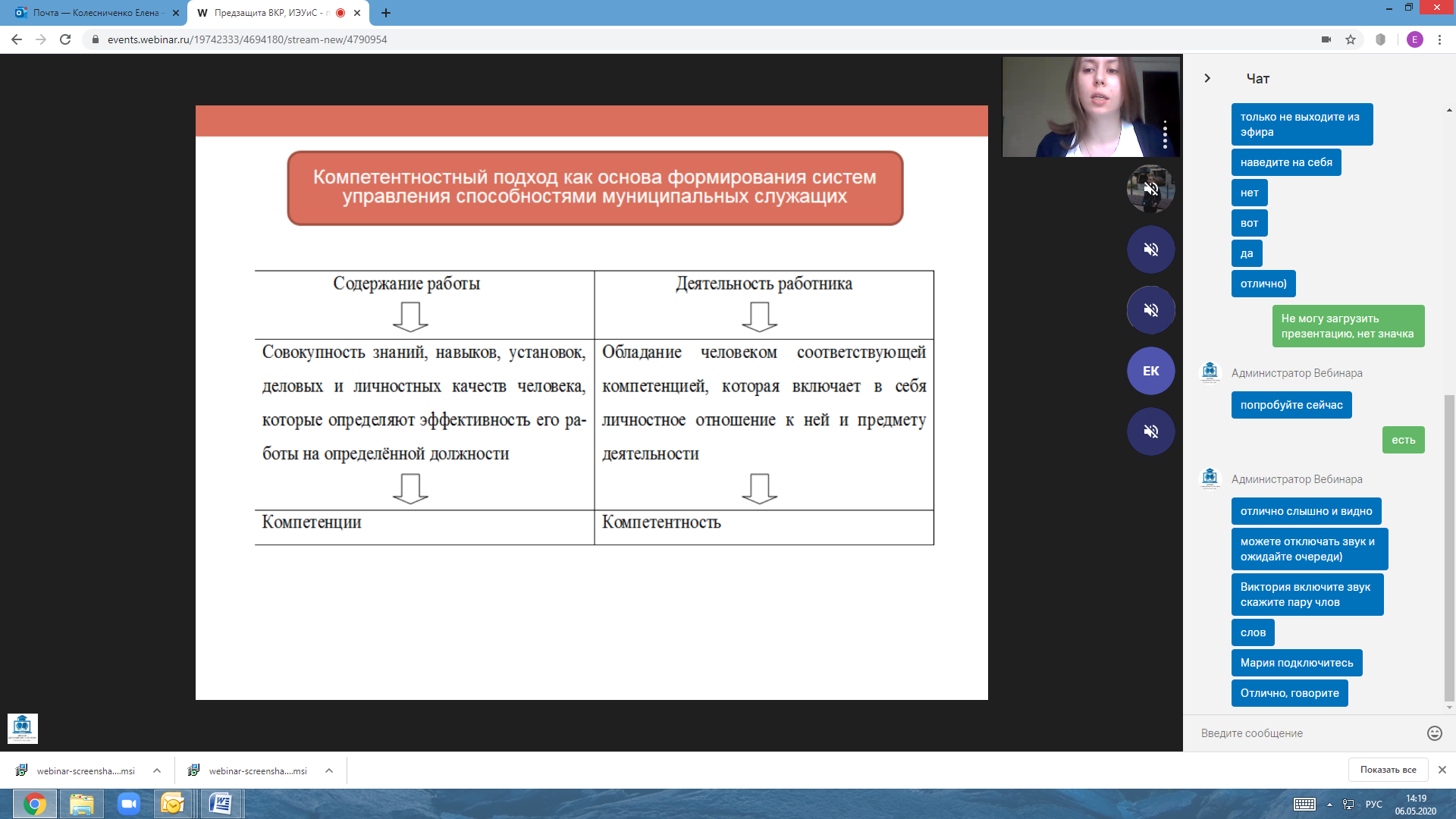Open the three-dot menu on the presenter video
1456x819 pixels.
[x=1165, y=134]
